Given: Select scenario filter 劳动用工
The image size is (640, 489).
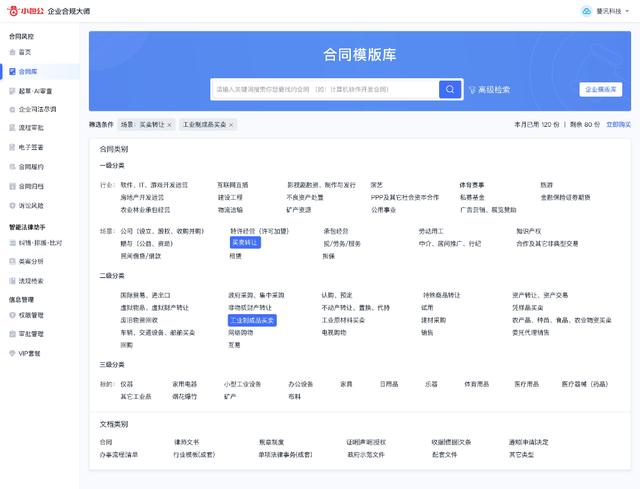Looking at the screenshot, I should pyautogui.click(x=431, y=231).
